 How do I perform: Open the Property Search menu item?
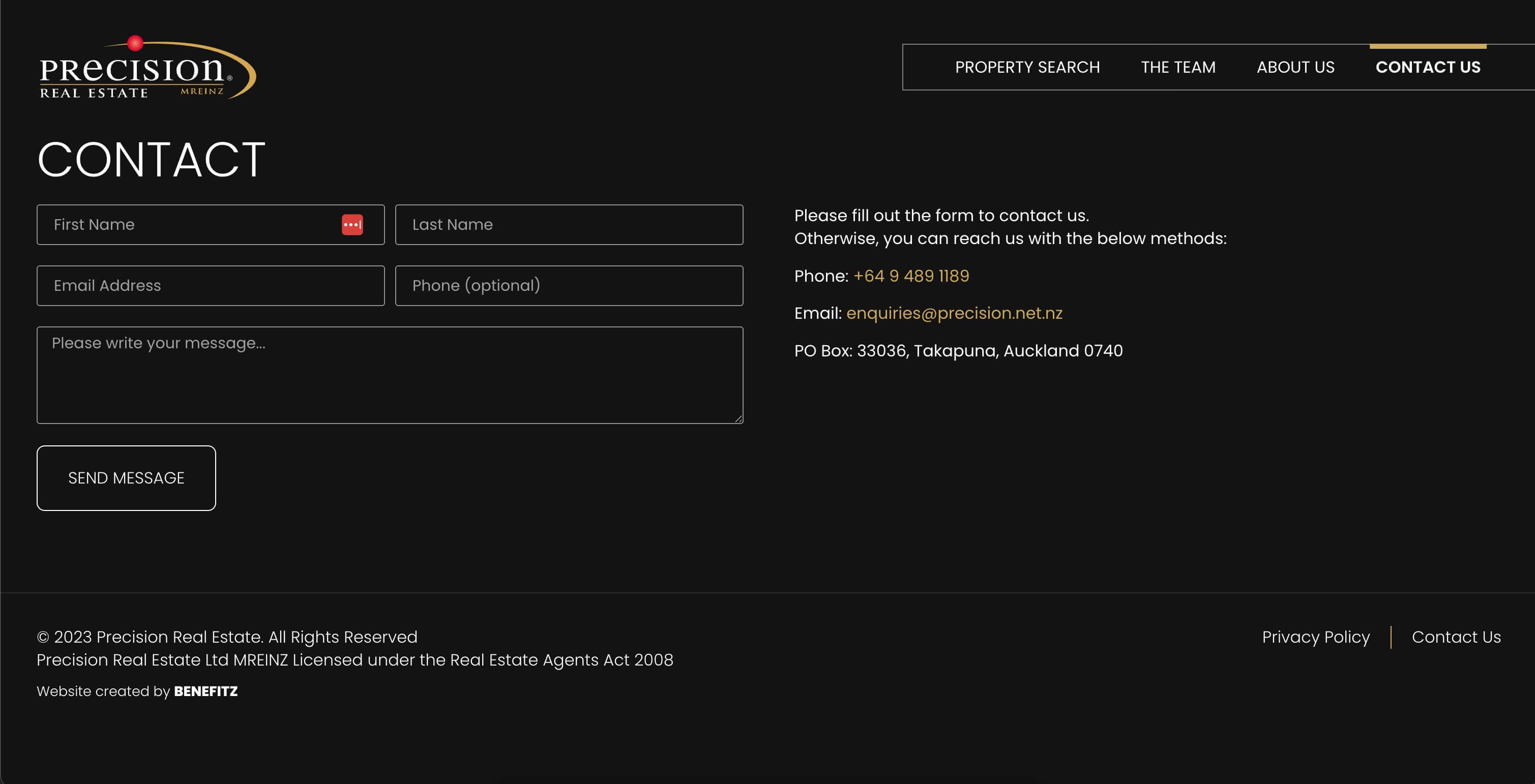[1027, 67]
